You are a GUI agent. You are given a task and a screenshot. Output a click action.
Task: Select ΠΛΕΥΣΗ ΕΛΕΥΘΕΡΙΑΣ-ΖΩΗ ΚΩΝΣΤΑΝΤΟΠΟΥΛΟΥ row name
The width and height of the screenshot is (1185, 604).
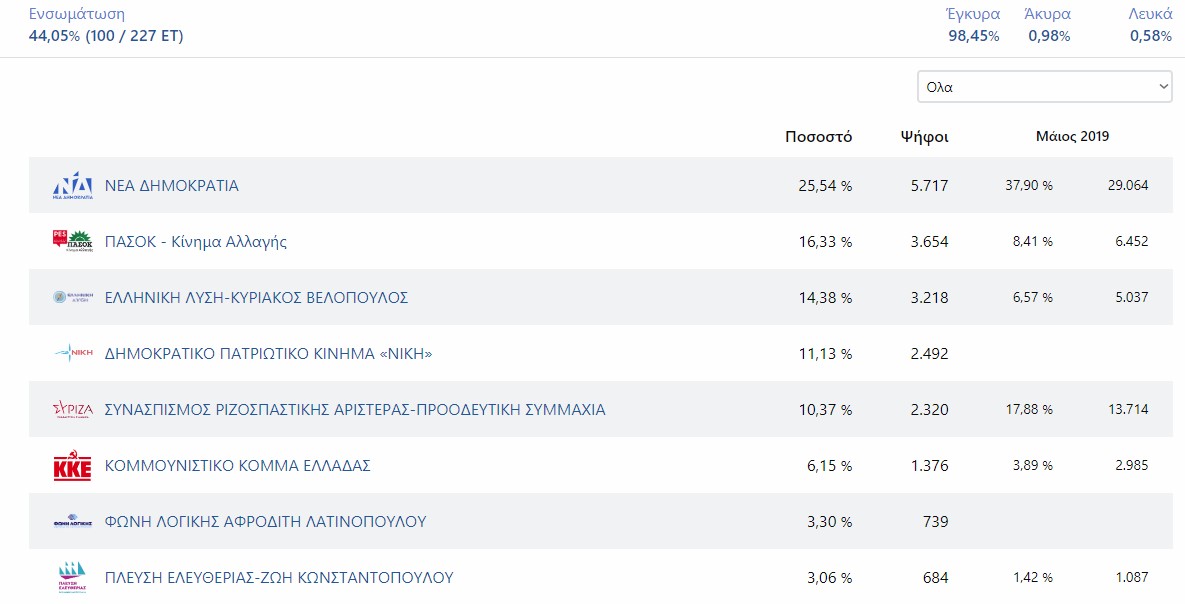tap(279, 578)
